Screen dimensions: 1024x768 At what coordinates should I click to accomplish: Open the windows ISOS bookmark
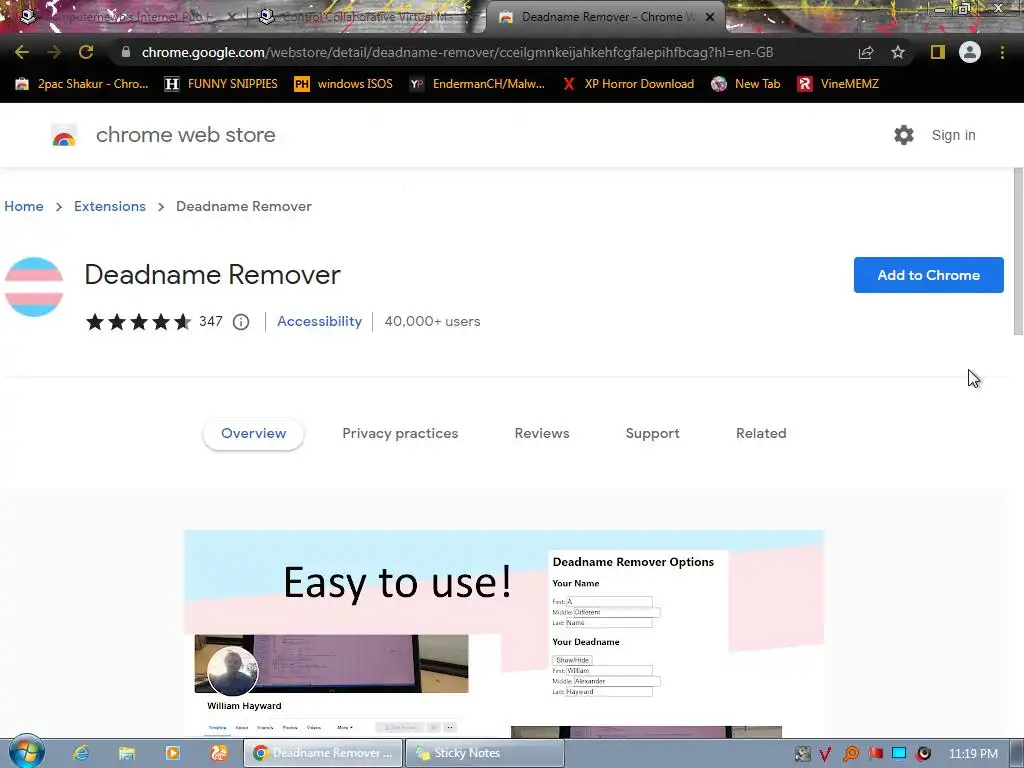[344, 84]
